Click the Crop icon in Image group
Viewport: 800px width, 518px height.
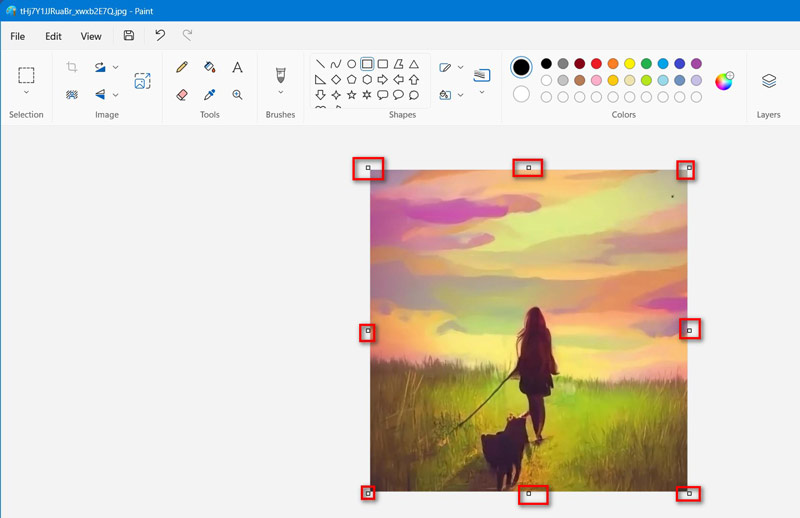click(x=72, y=67)
